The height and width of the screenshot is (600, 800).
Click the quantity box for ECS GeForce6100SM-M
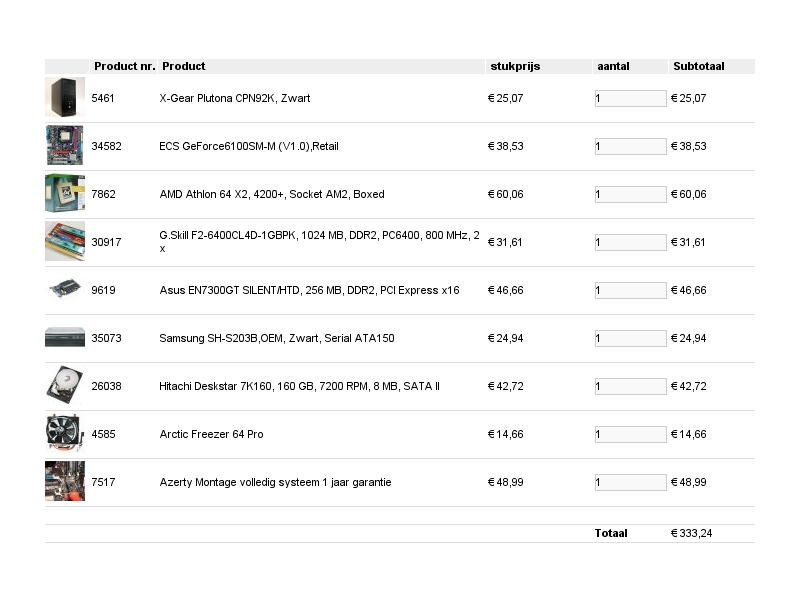click(x=631, y=146)
